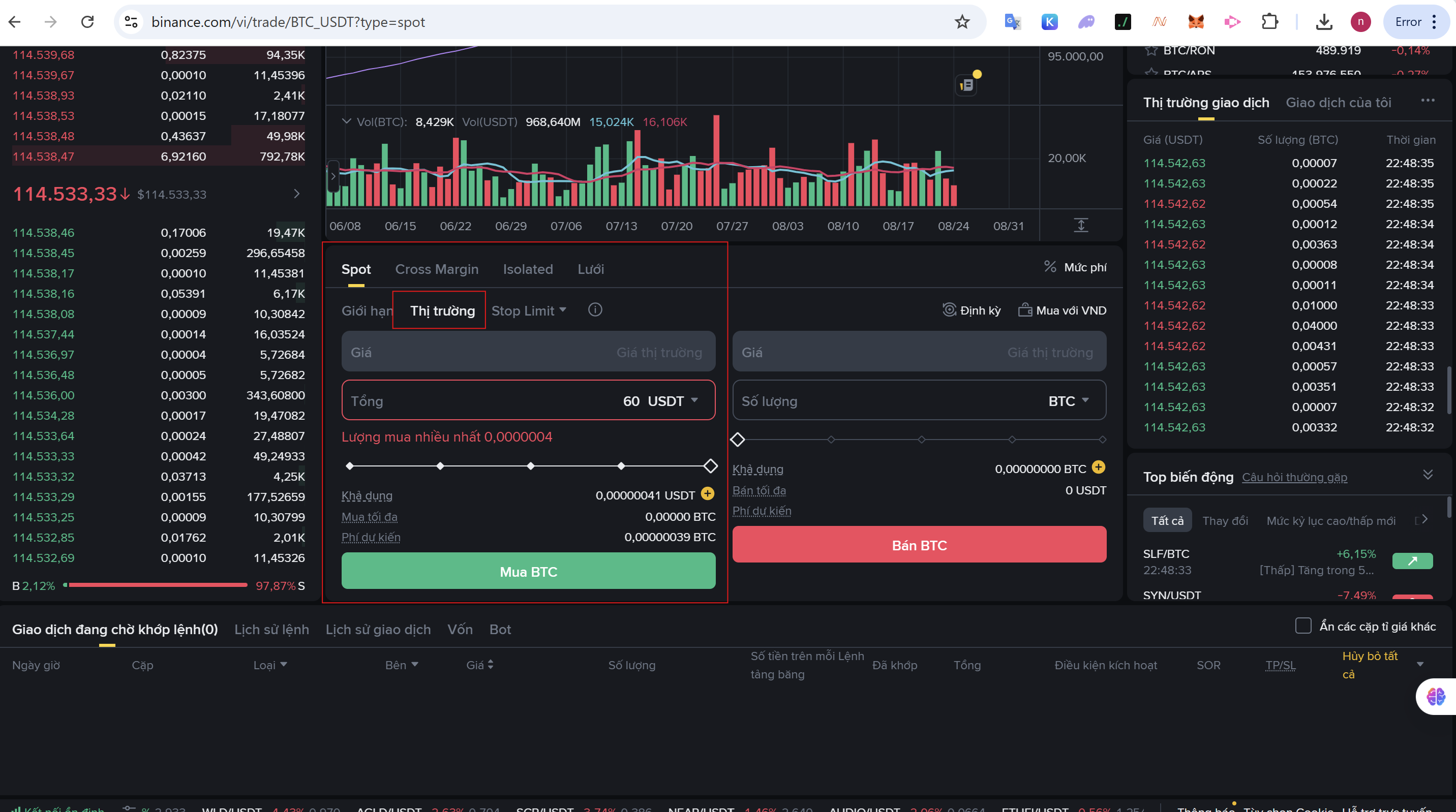Click the chart auto-scale icon below price axis
Image resolution: width=1456 pixels, height=812 pixels.
click(1081, 225)
